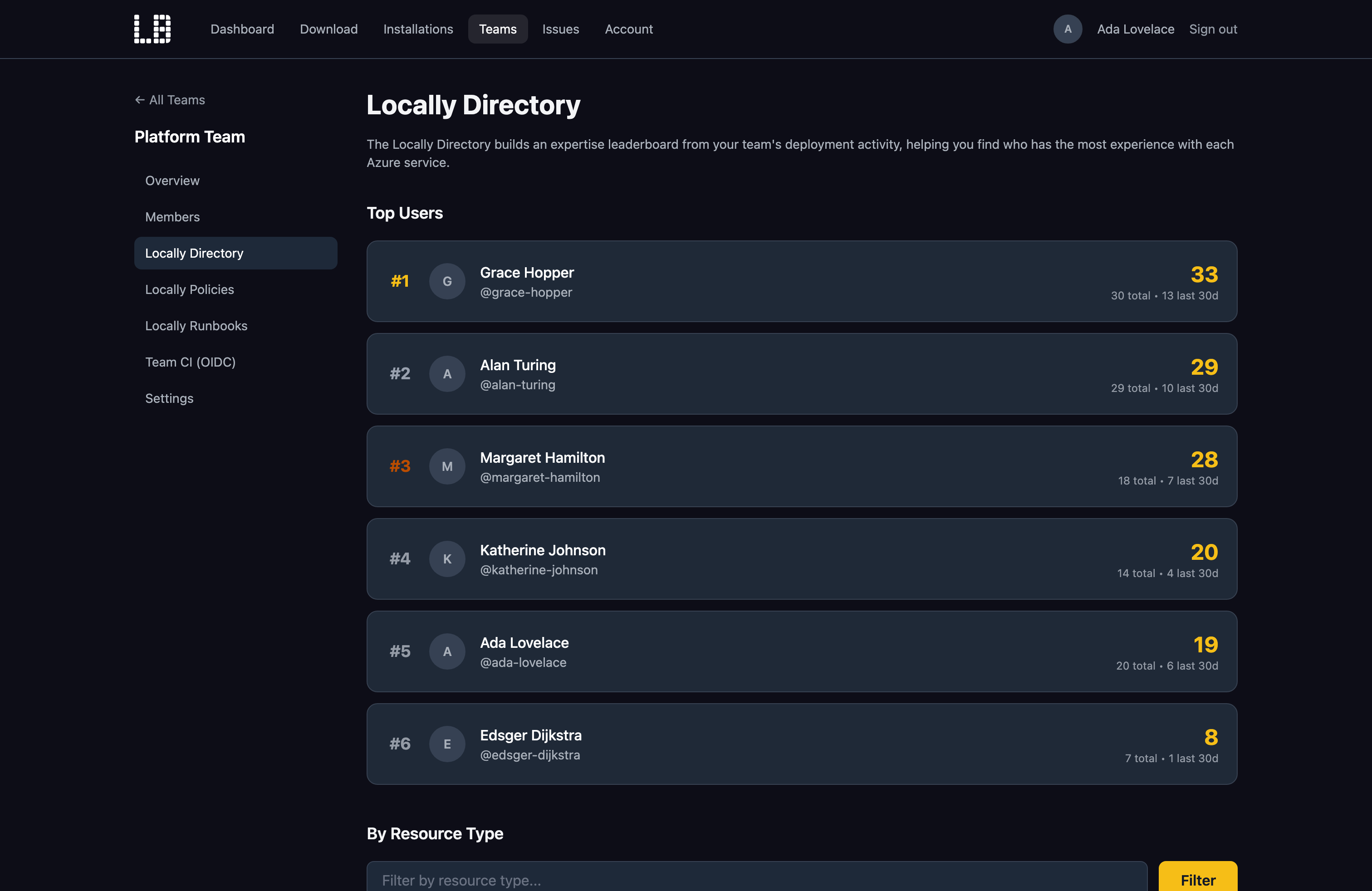Click Katherine Johnson's avatar circle
This screenshot has width=1372, height=891.
pos(447,559)
